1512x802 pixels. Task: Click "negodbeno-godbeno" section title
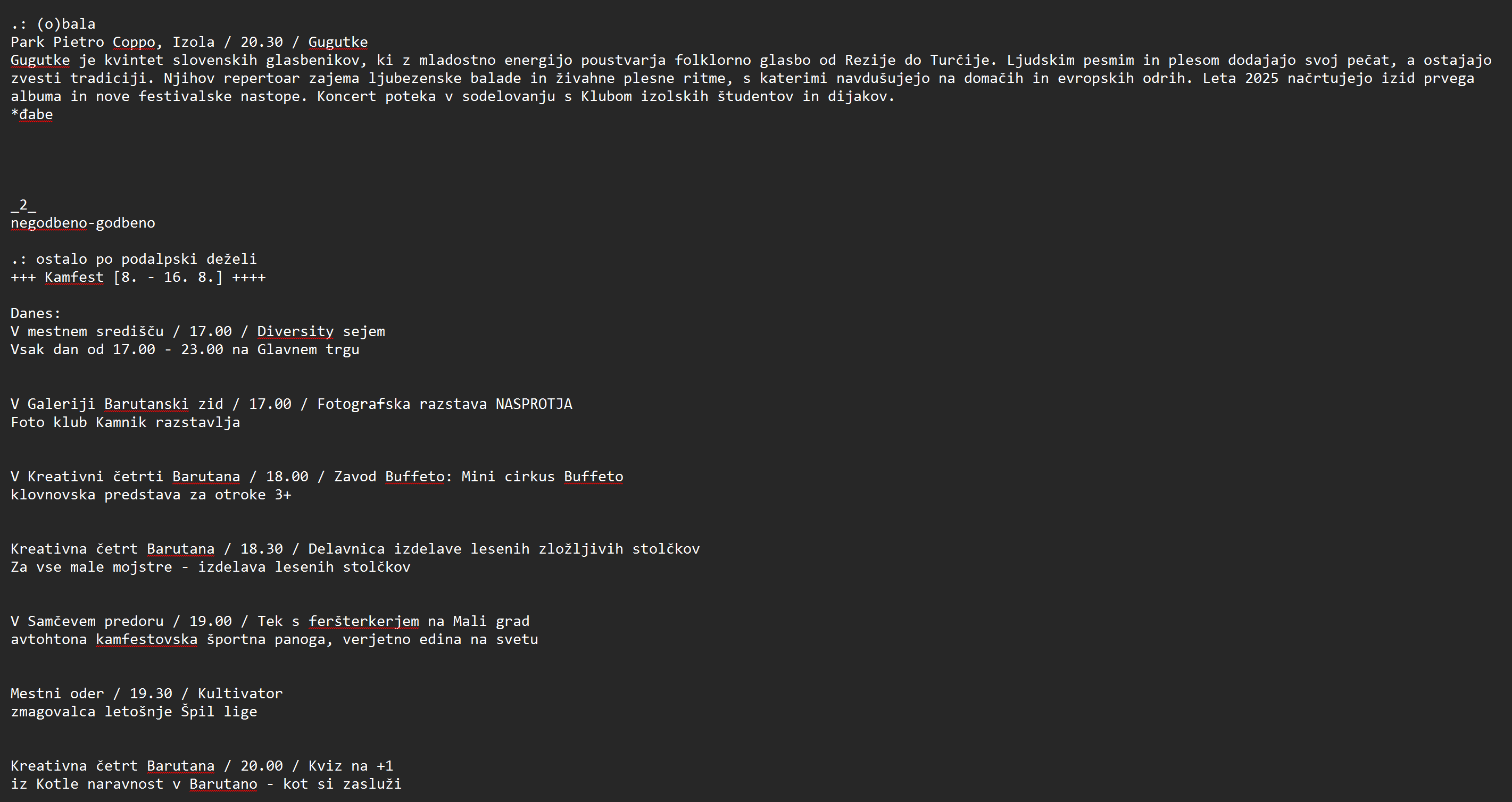(x=83, y=223)
